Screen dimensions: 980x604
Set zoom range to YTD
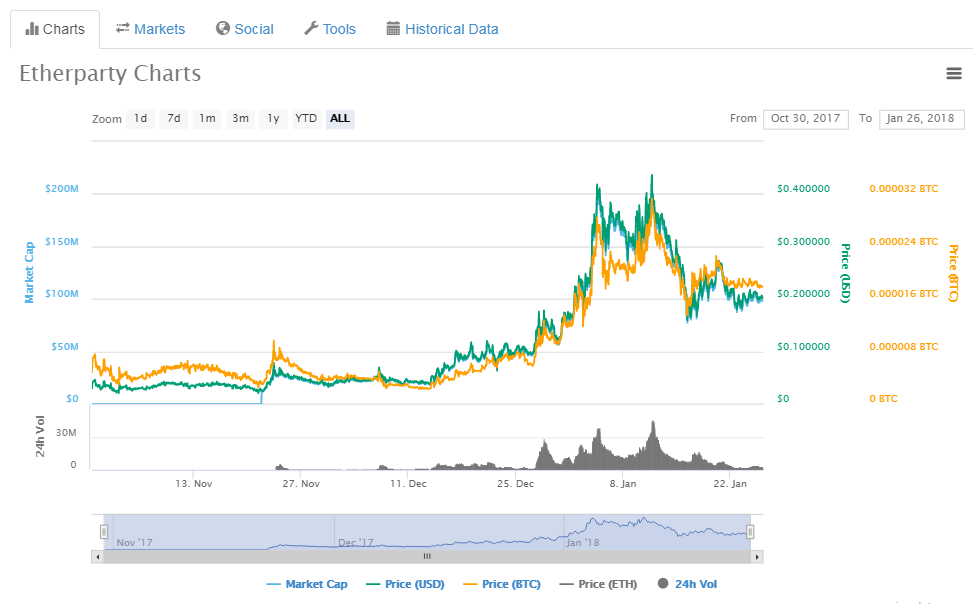coord(306,119)
